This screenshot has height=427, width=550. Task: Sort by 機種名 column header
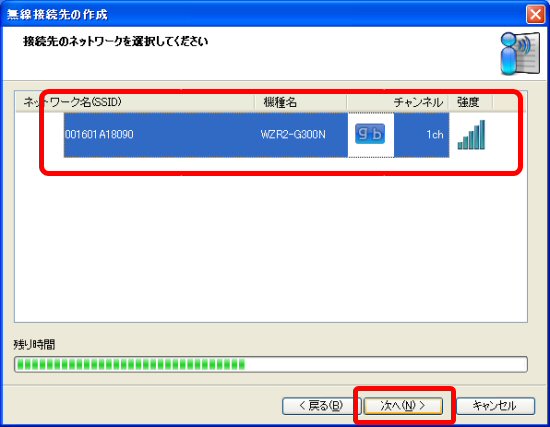coord(301,102)
